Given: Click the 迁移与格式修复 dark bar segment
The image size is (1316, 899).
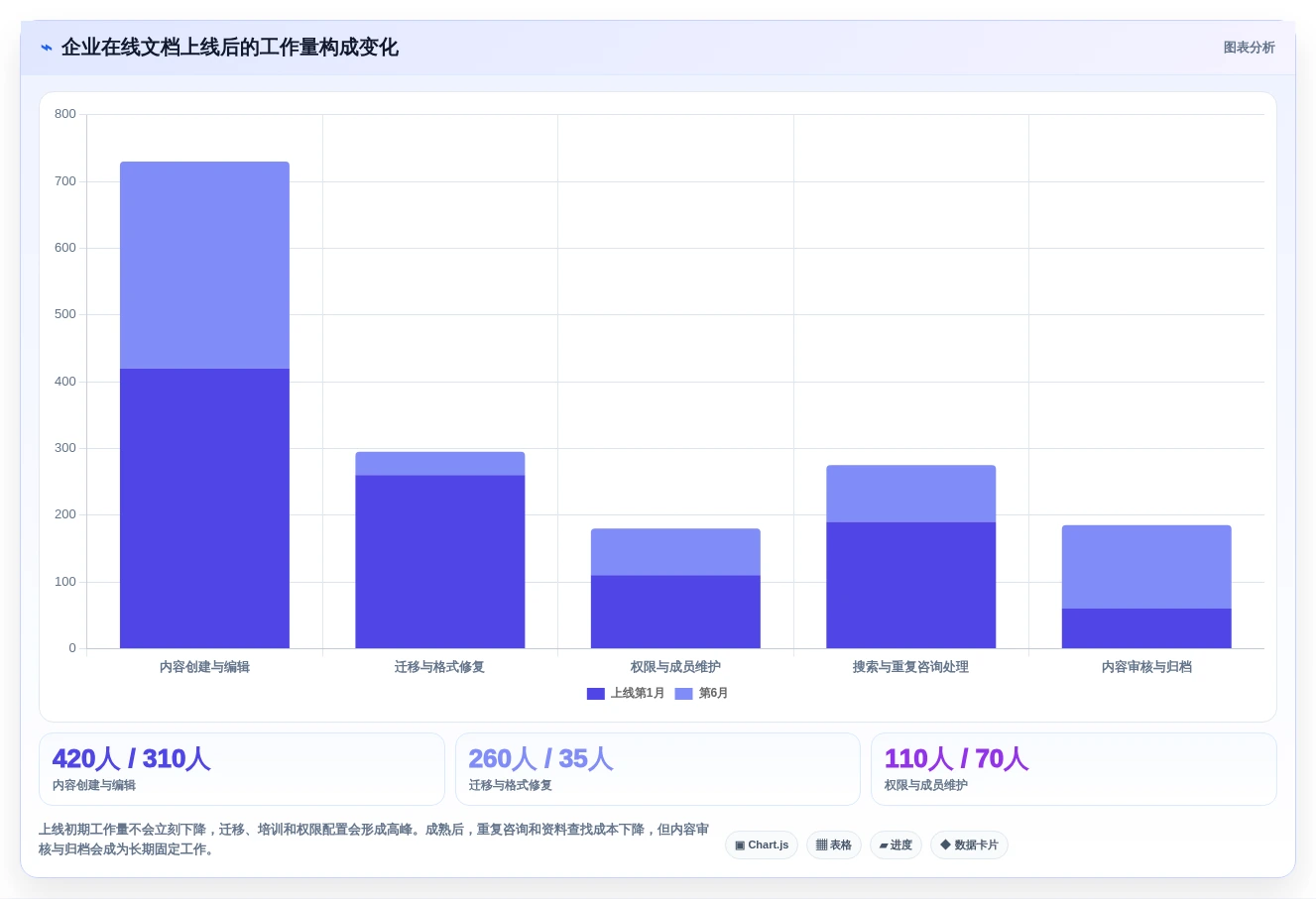Looking at the screenshot, I should (440, 562).
